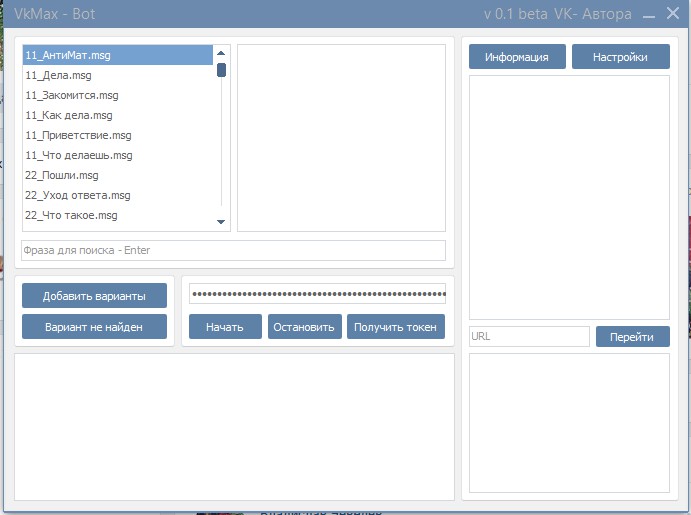Screen dimensions: 691x515
Task: Click the Получить токен button
Action: (x=396, y=327)
